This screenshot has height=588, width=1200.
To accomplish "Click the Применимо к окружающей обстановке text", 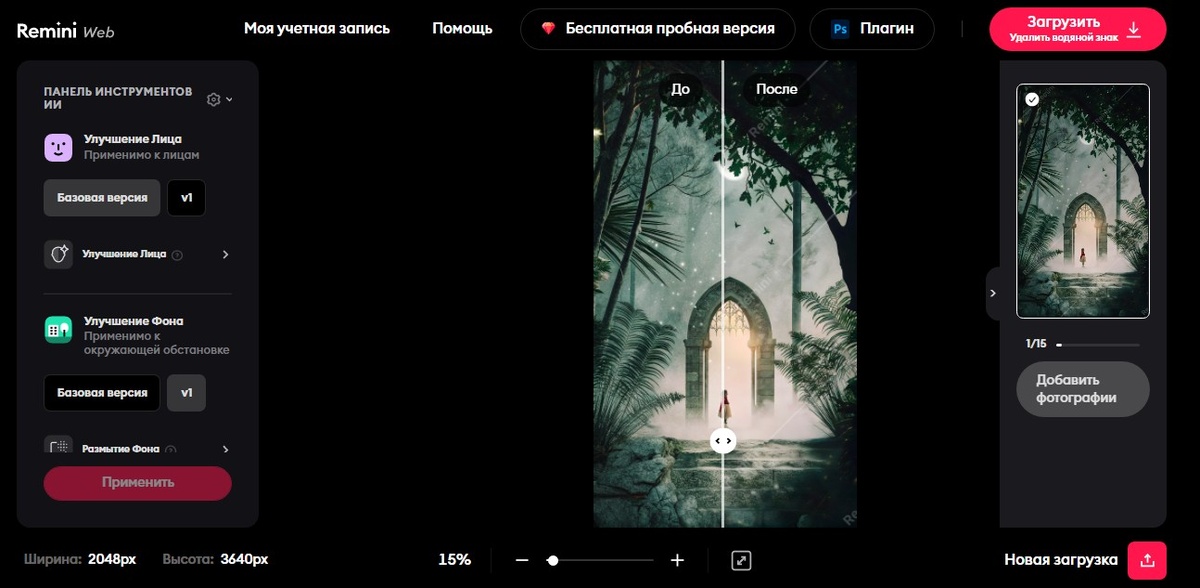I will pos(157,343).
